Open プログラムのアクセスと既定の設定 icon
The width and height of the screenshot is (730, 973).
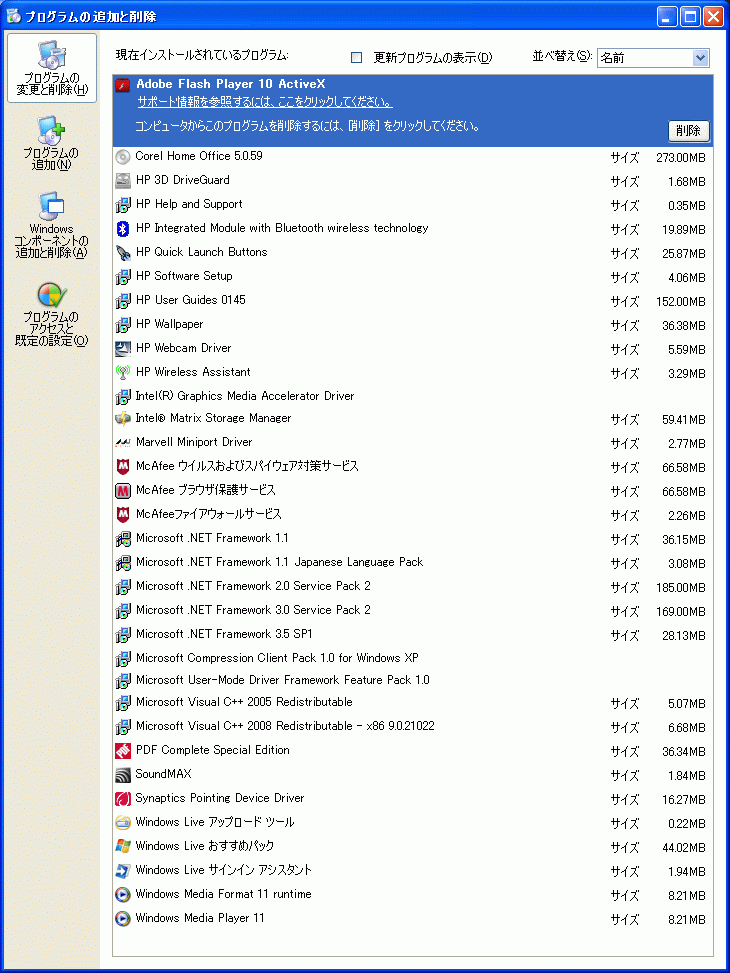(52, 313)
